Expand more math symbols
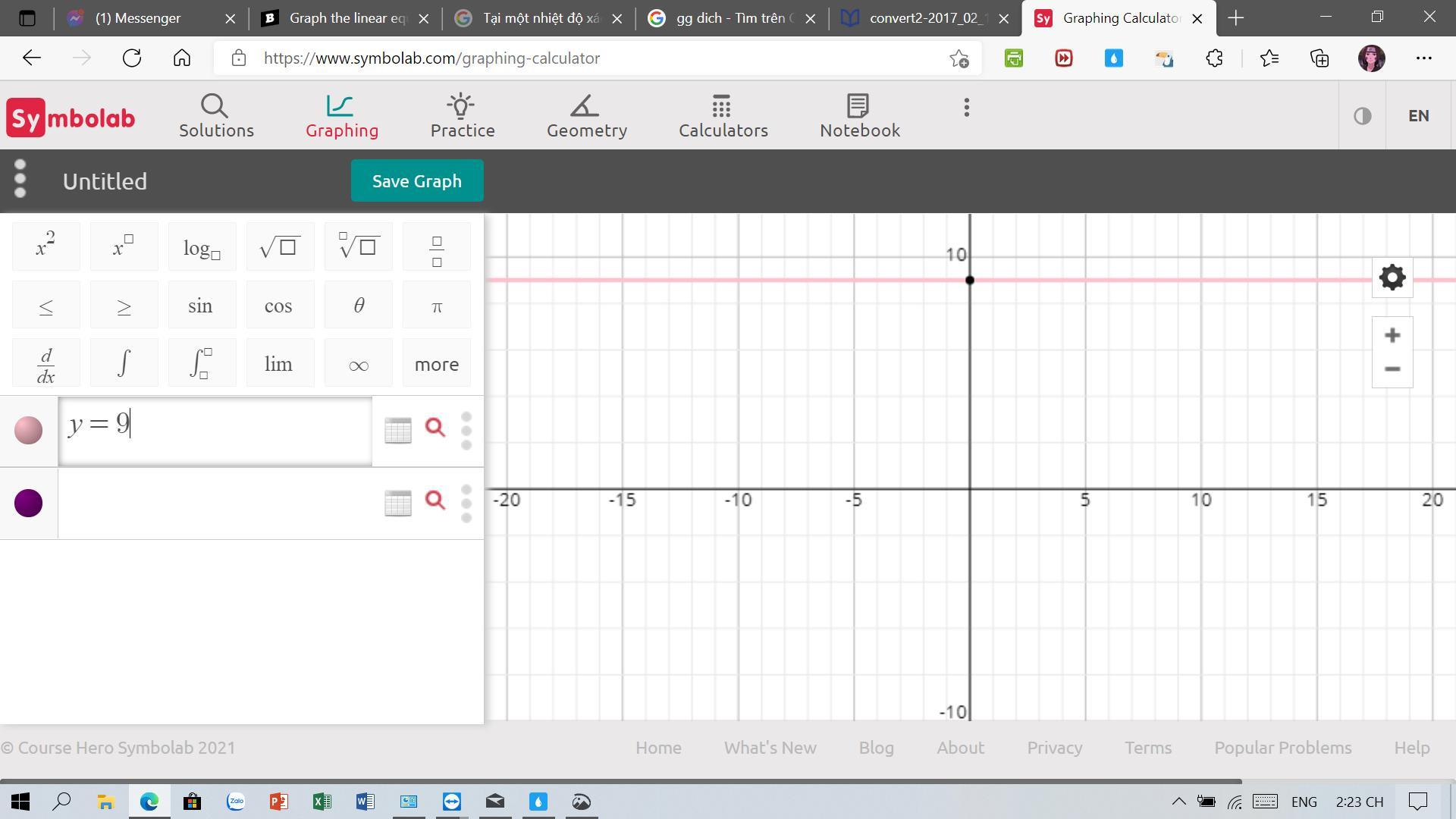Viewport: 1456px width, 819px height. (x=436, y=365)
